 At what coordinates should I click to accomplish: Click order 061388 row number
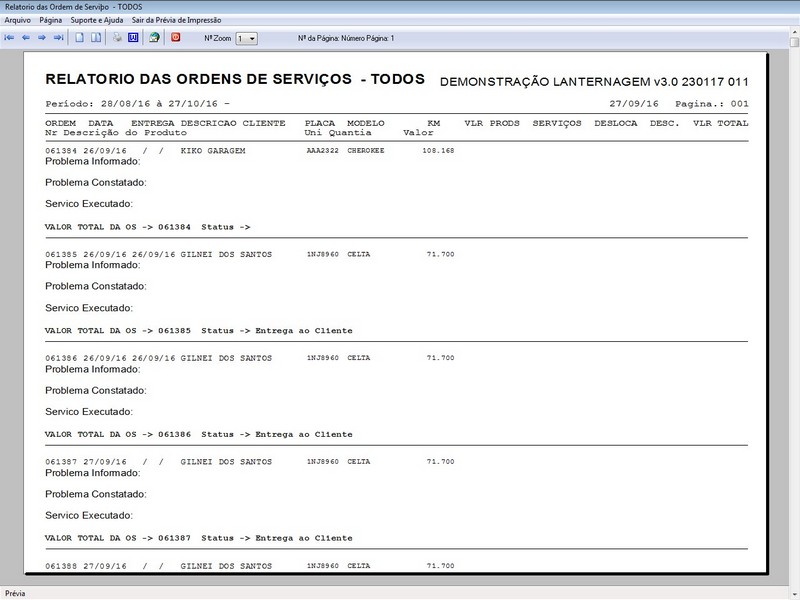61,566
